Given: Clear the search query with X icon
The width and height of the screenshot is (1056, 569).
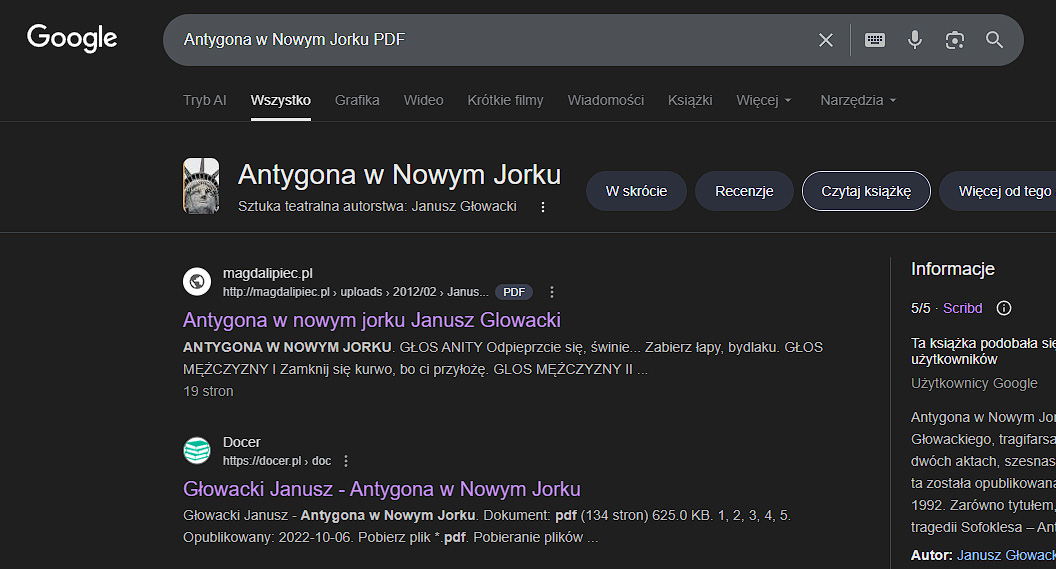Looking at the screenshot, I should [826, 40].
